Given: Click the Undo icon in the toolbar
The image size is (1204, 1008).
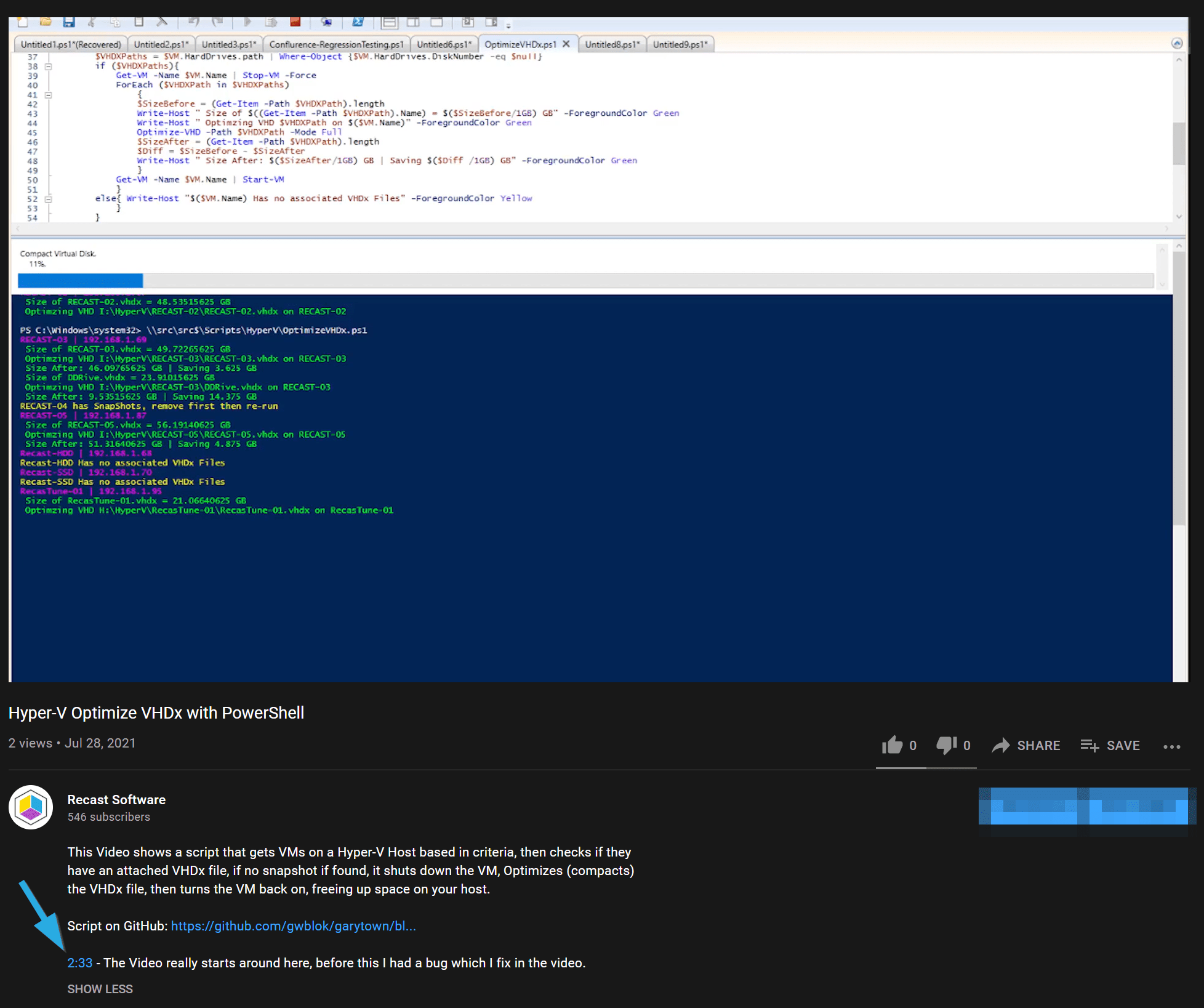Looking at the screenshot, I should 195,22.
